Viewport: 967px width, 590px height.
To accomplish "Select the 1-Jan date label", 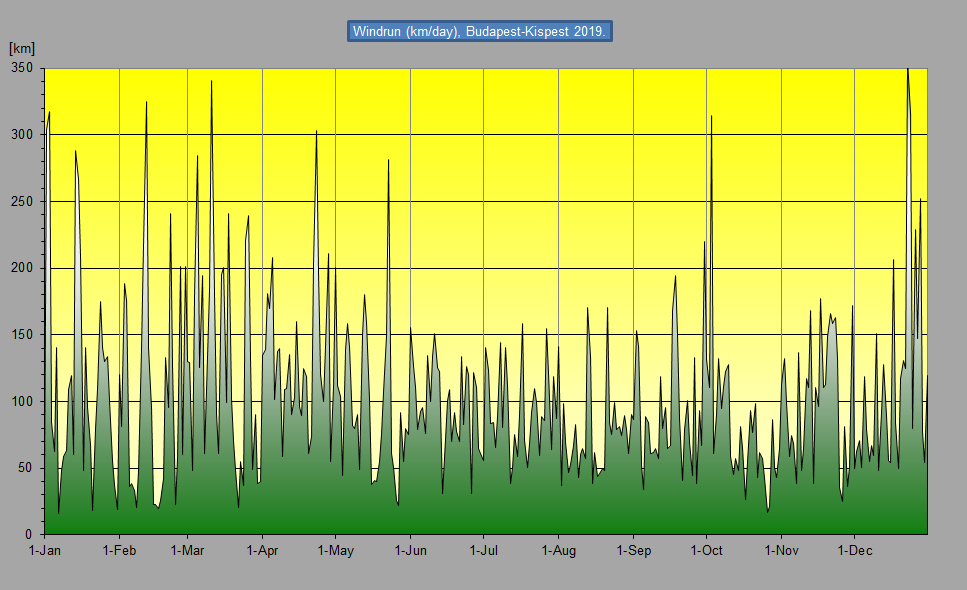I will pyautogui.click(x=45, y=551).
